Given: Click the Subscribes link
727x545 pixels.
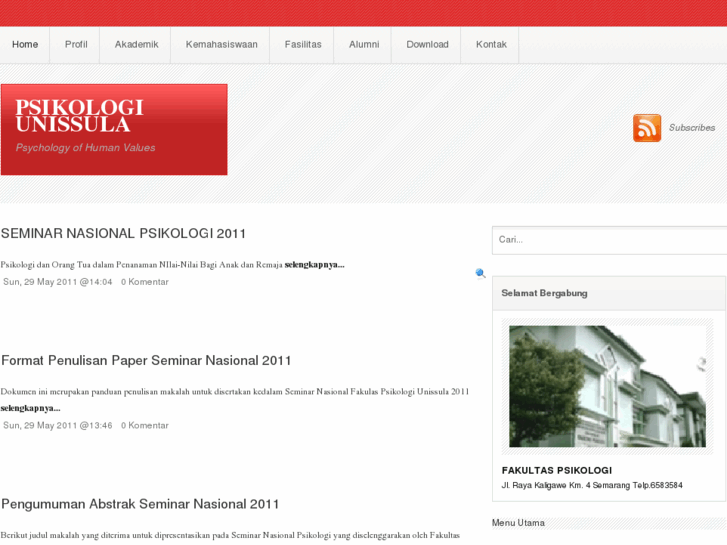Looking at the screenshot, I should pos(692,128).
